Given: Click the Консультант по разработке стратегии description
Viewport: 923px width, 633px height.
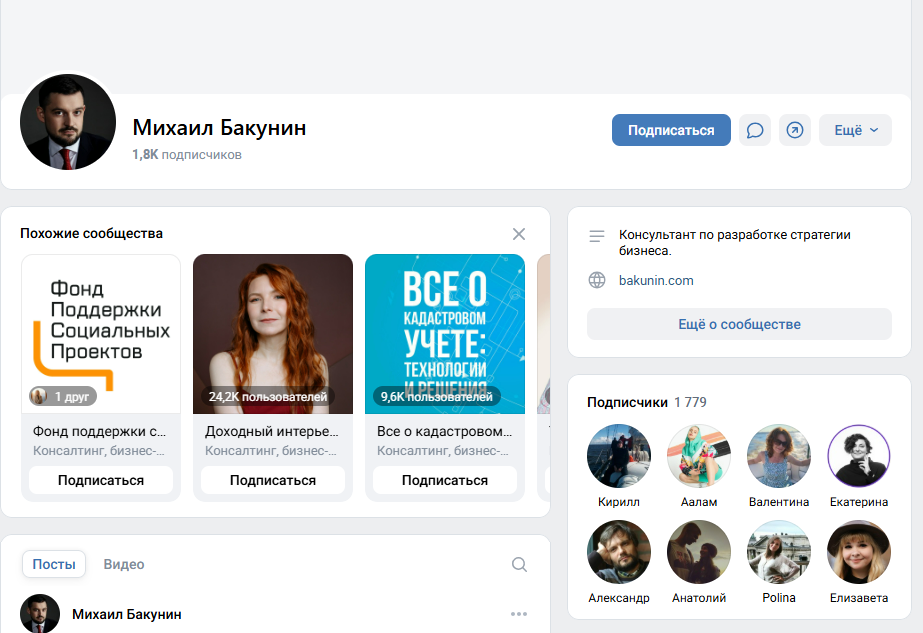Looking at the screenshot, I should pyautogui.click(x=735, y=243).
